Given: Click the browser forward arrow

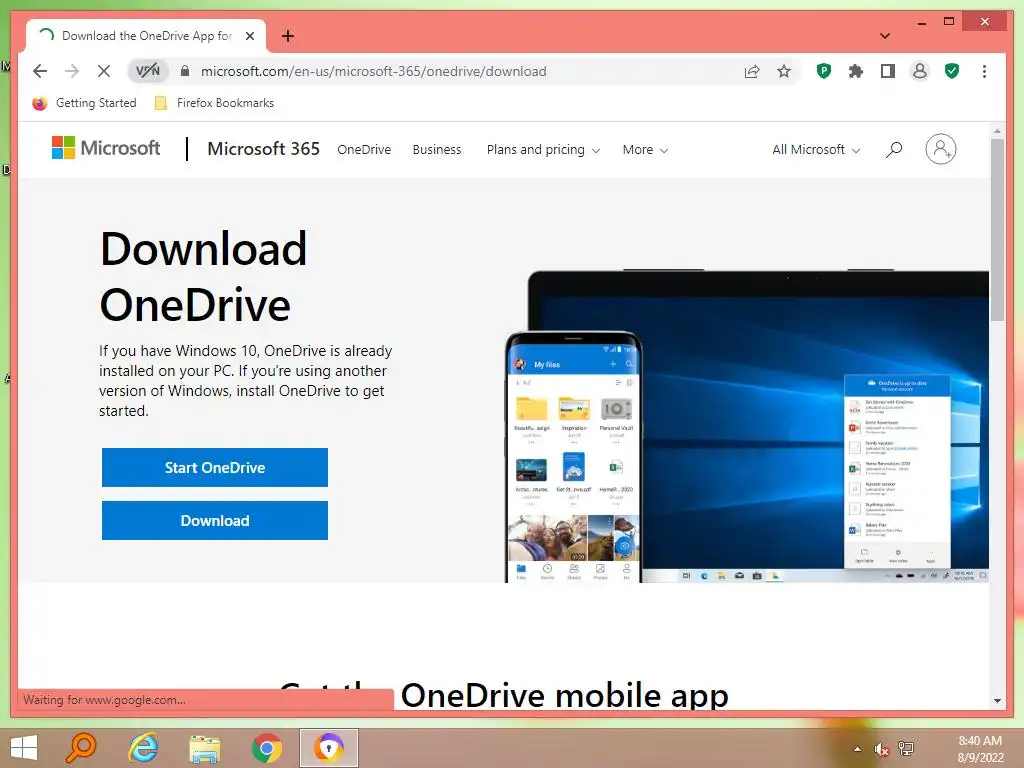Looking at the screenshot, I should point(72,71).
